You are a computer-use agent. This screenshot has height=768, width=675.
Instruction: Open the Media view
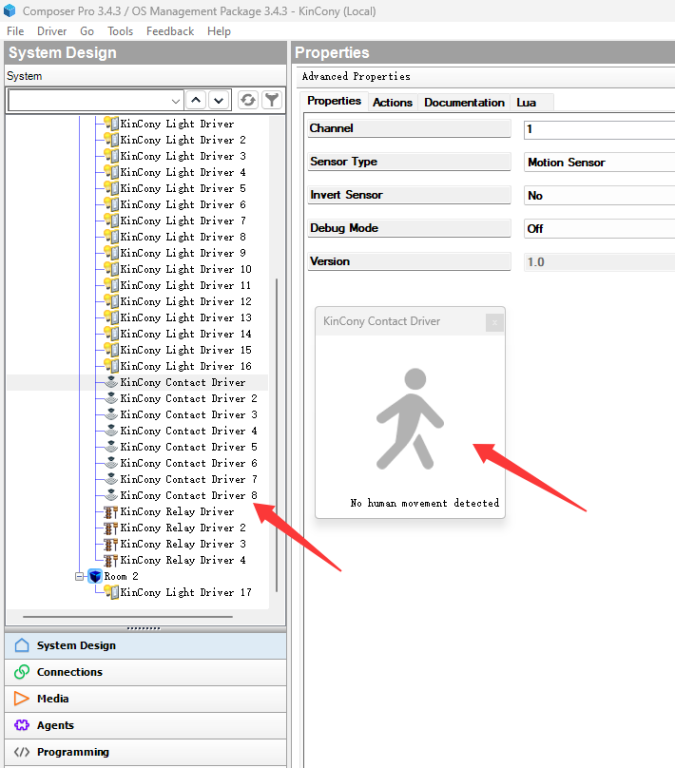[x=145, y=698]
